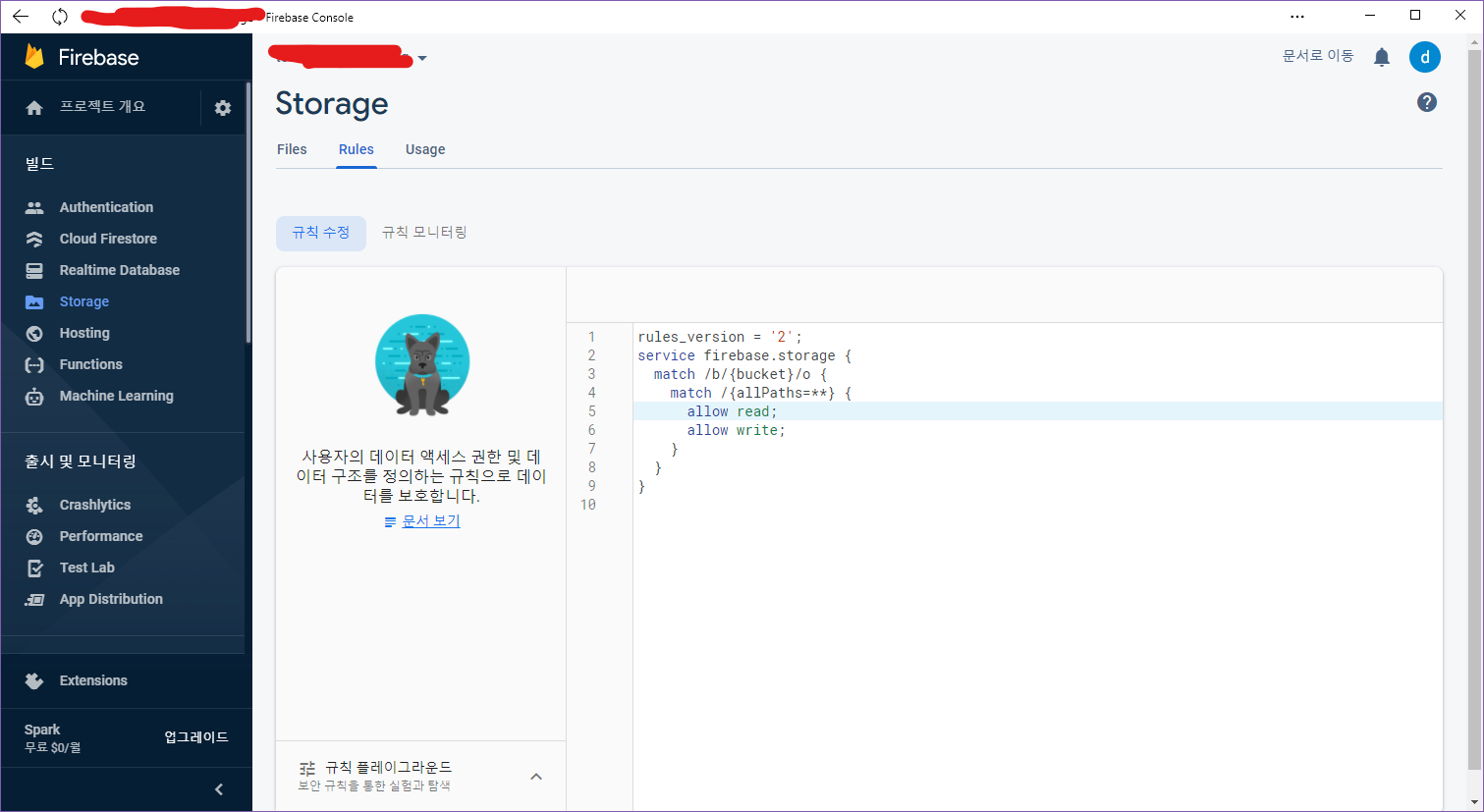Screen dimensions: 1484x812
Task: Place cursor on 'allow read;' line
Action: coord(732,411)
